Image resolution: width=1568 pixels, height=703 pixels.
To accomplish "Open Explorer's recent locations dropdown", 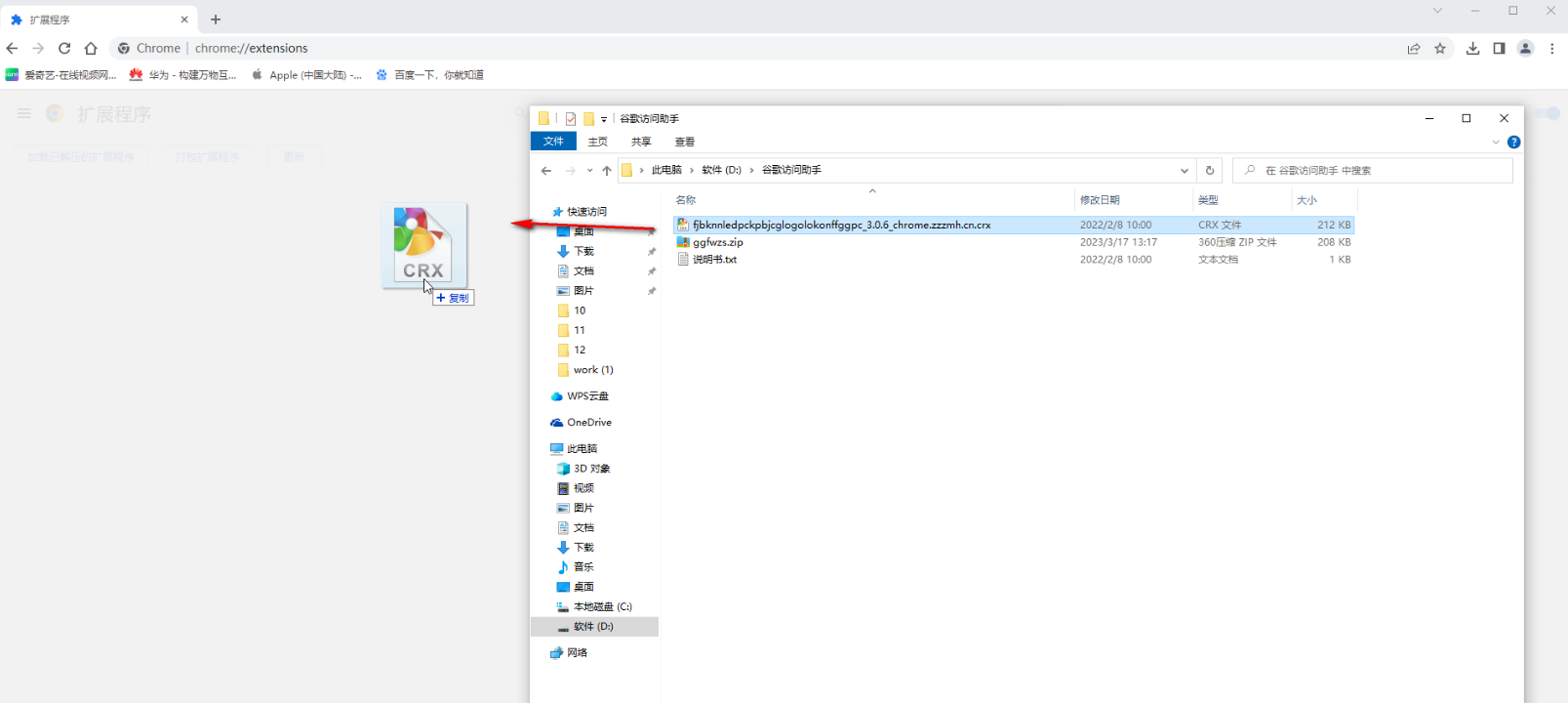I will point(589,171).
